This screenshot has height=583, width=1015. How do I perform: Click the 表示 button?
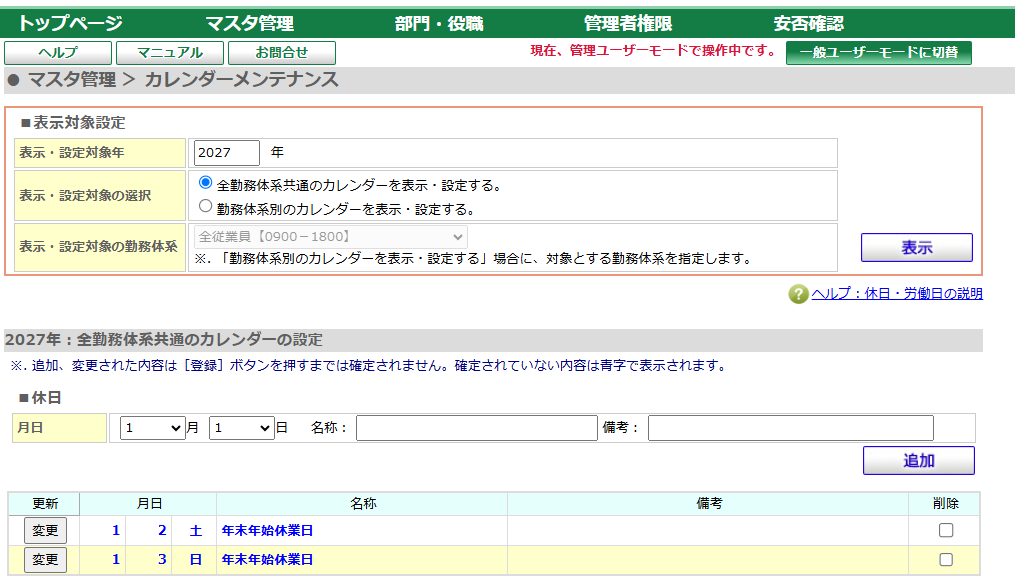click(917, 247)
